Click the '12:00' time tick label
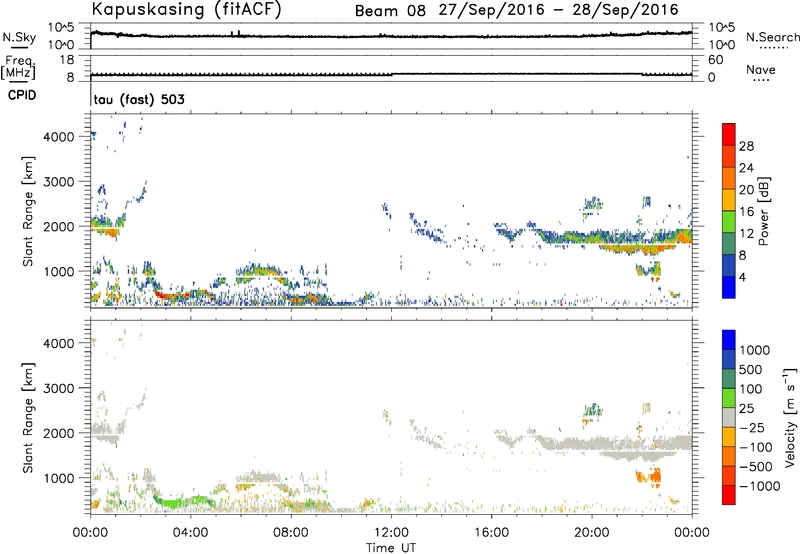 [x=391, y=533]
